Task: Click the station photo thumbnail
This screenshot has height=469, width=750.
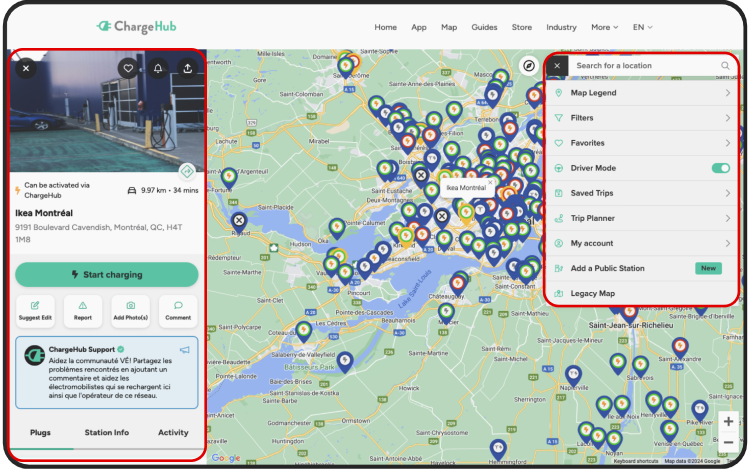Action: click(107, 111)
